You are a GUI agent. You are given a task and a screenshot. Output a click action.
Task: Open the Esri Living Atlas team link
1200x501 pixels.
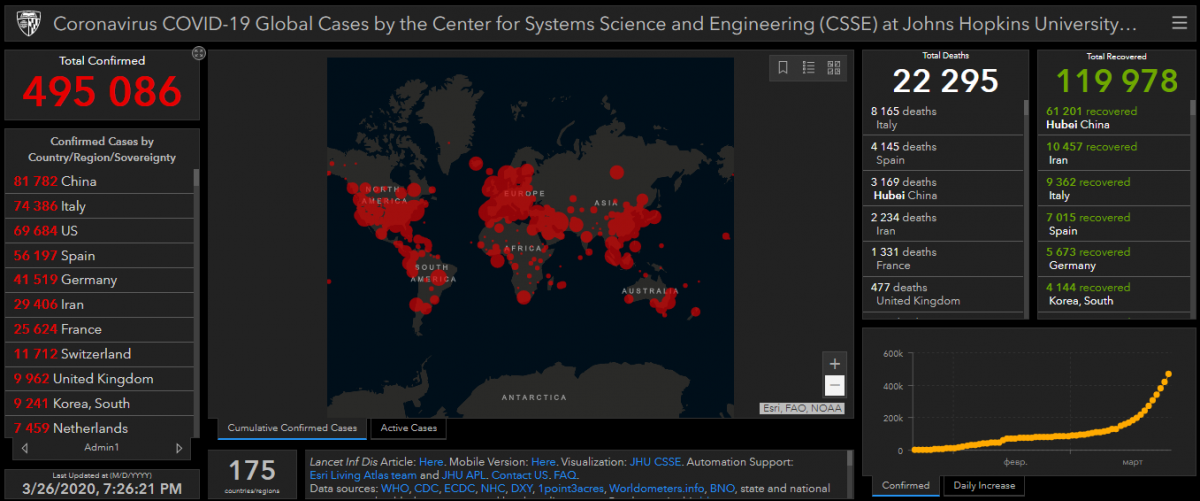pyautogui.click(x=363, y=475)
